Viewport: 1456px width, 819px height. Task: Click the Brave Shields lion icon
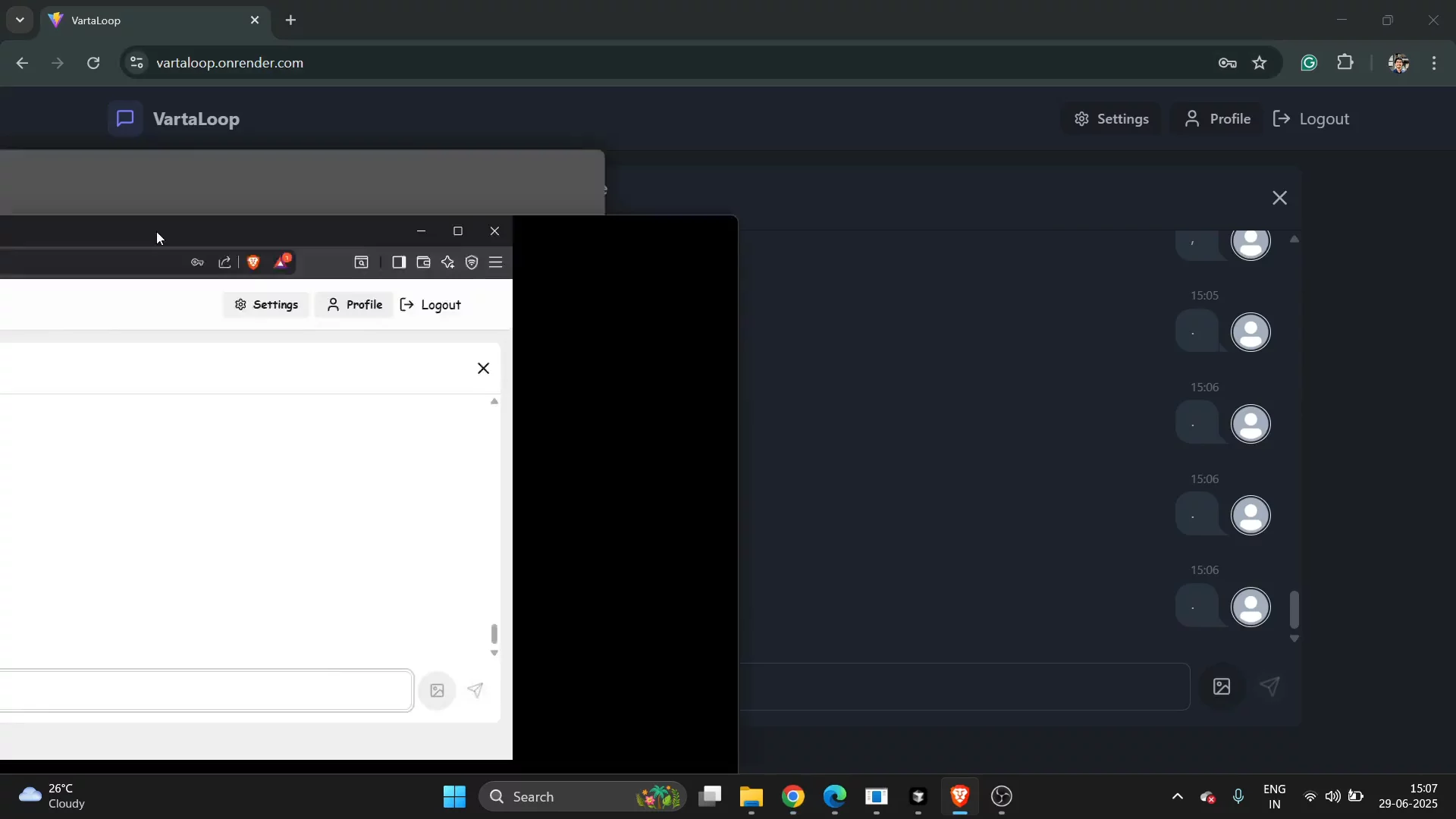pyautogui.click(x=253, y=262)
